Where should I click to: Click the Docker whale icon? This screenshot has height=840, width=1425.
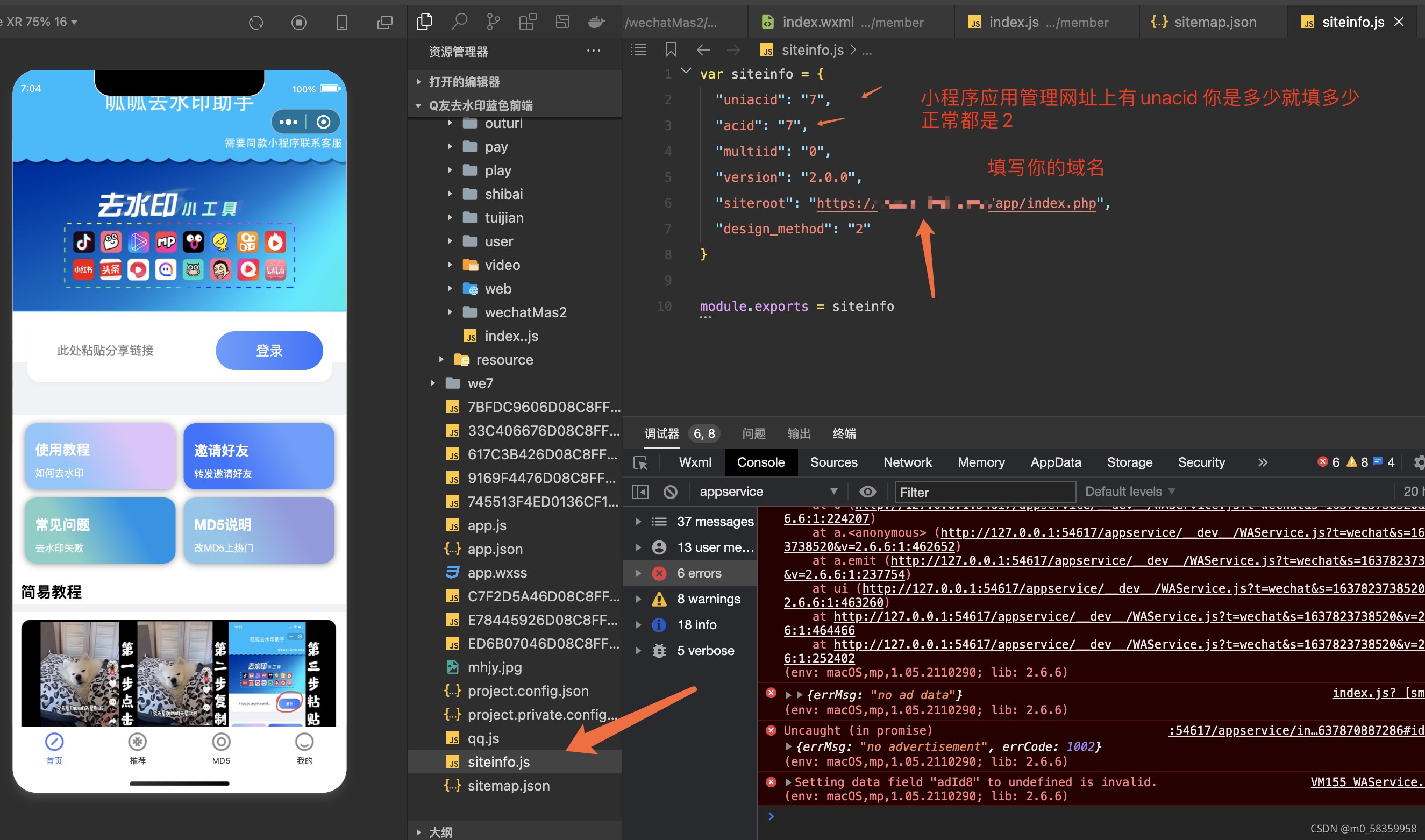tap(596, 22)
